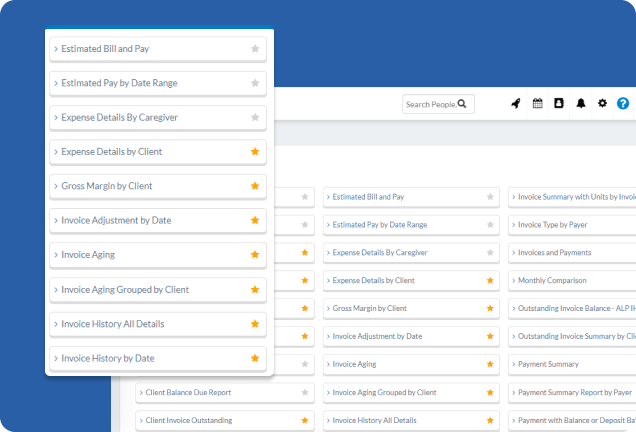Star Estimated Pay by Date Range in background list
The image size is (636, 432).
490,225
